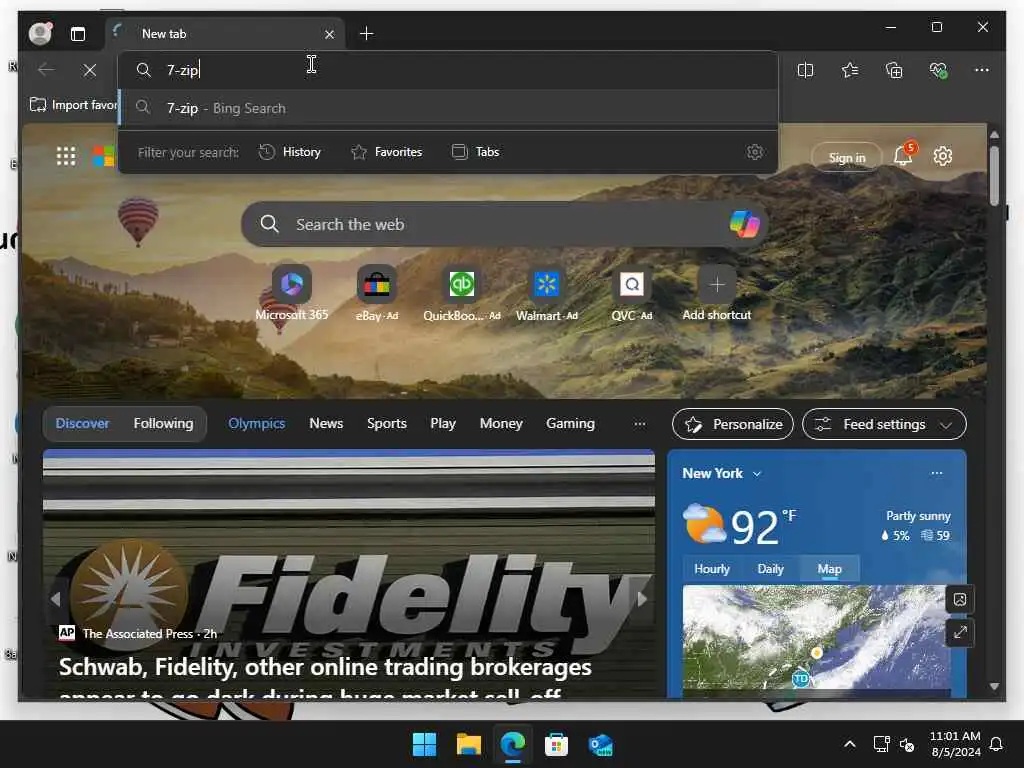The height and width of the screenshot is (768, 1024).
Task: Open address bar search settings gear
Action: coord(755,152)
